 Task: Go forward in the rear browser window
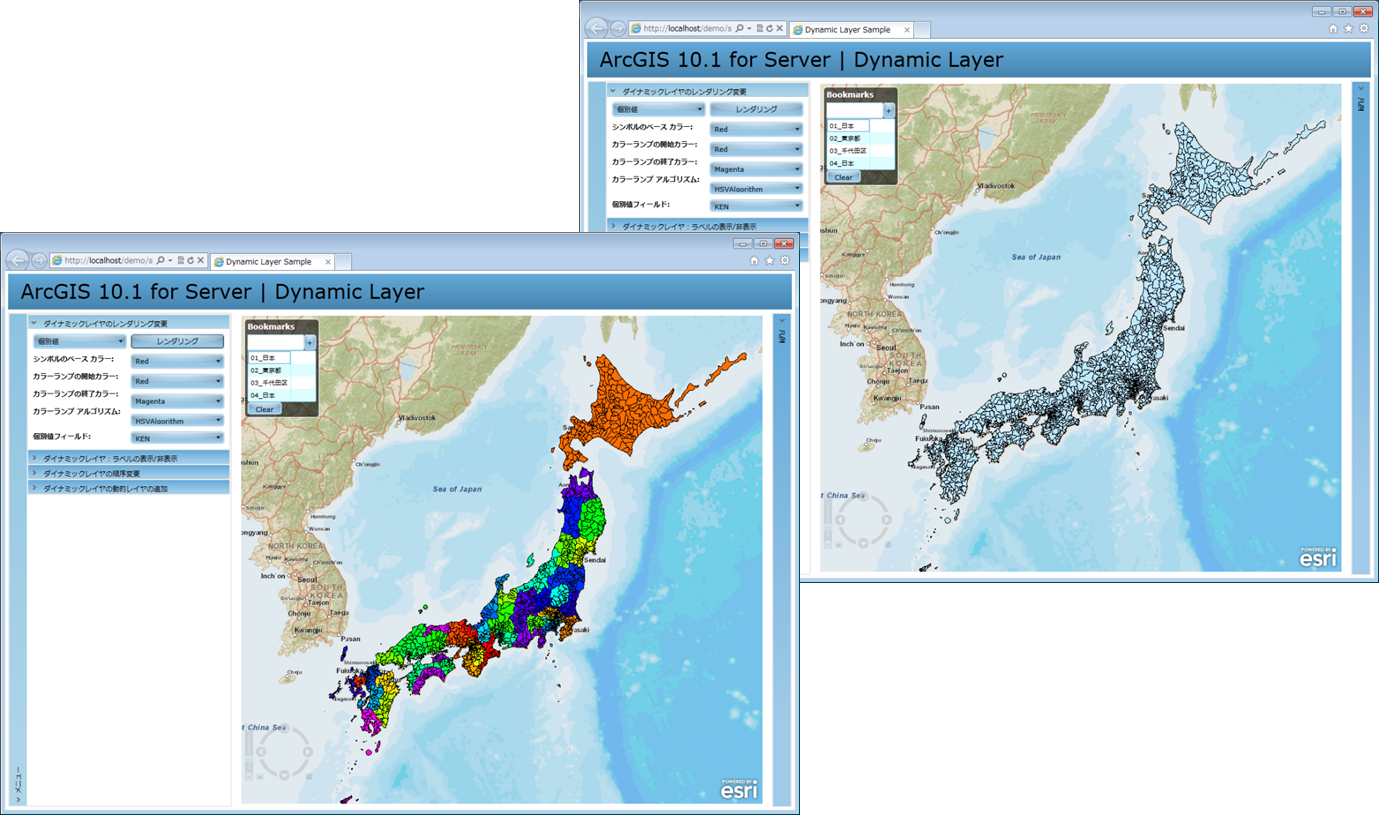point(618,29)
